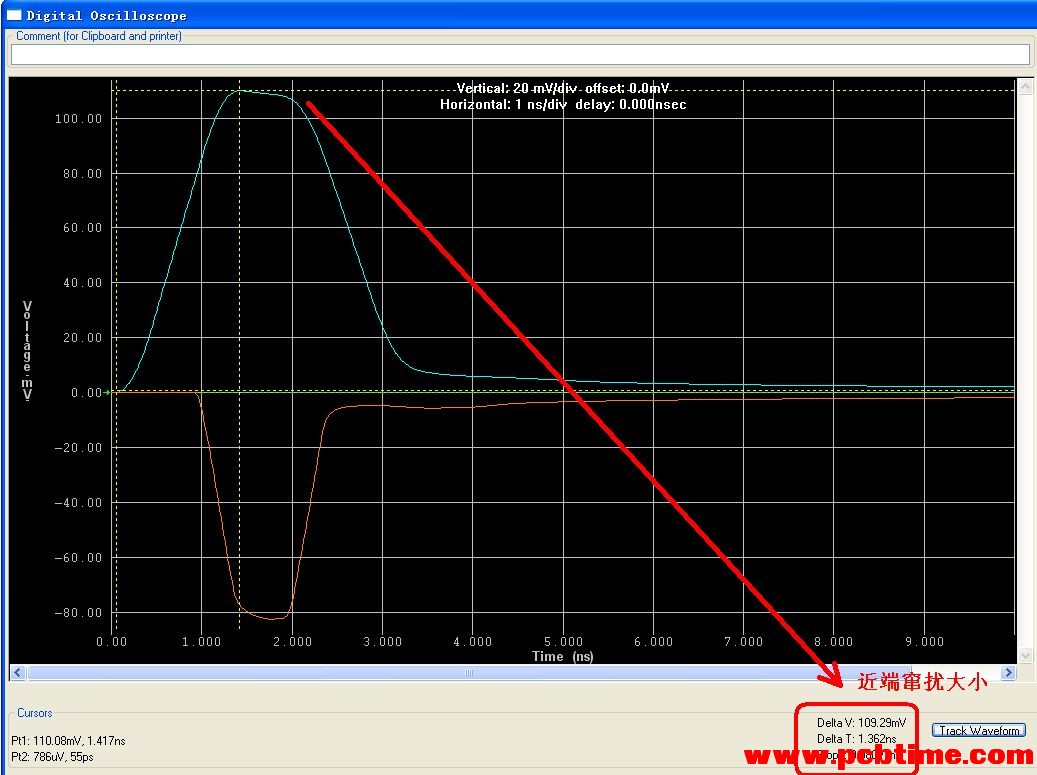This screenshot has height=775, width=1037.
Task: Click the -80.00 voltage axis label
Action: click(x=78, y=613)
